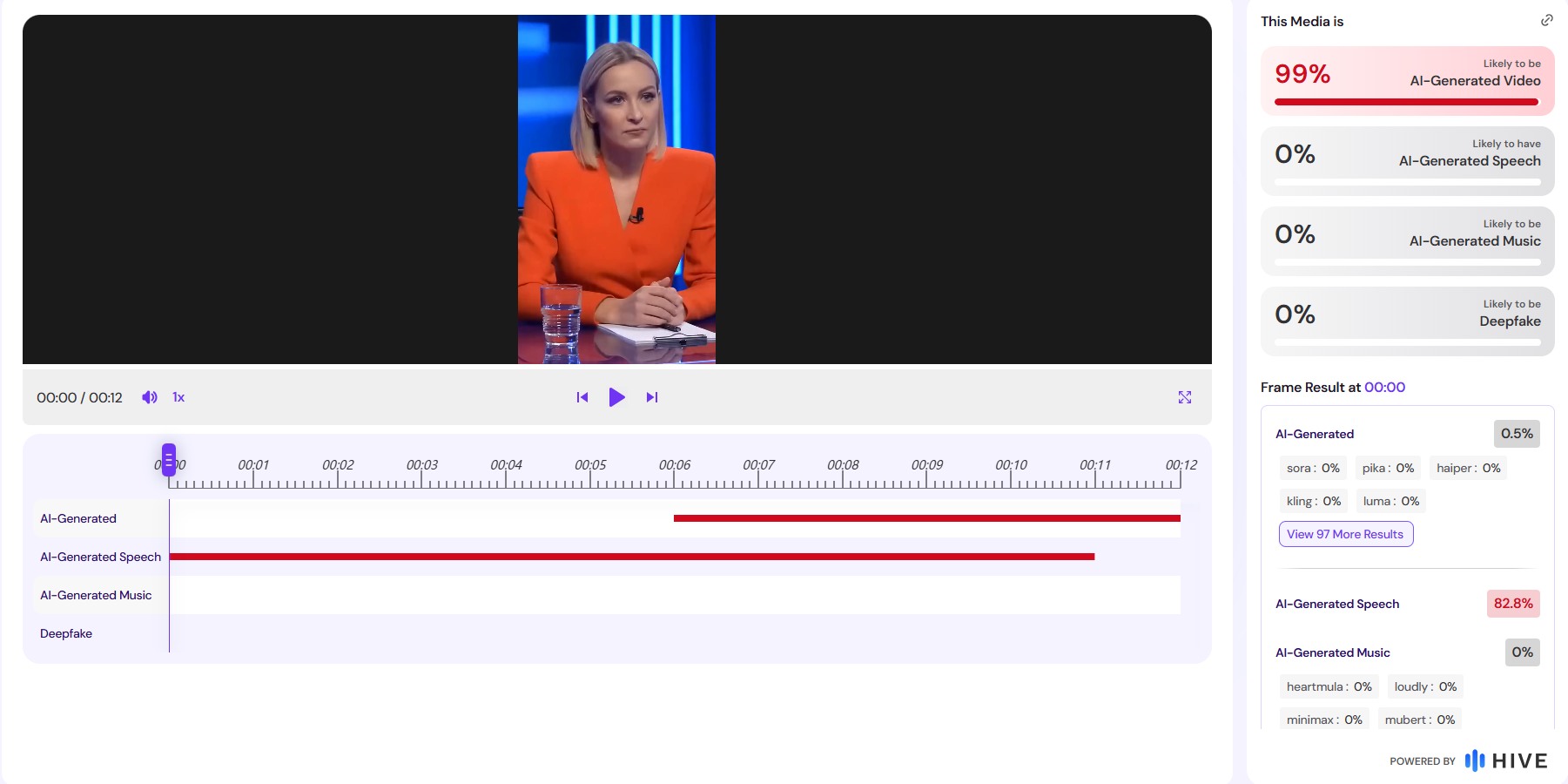
Task: Copy the share link icon
Action: (1546, 20)
